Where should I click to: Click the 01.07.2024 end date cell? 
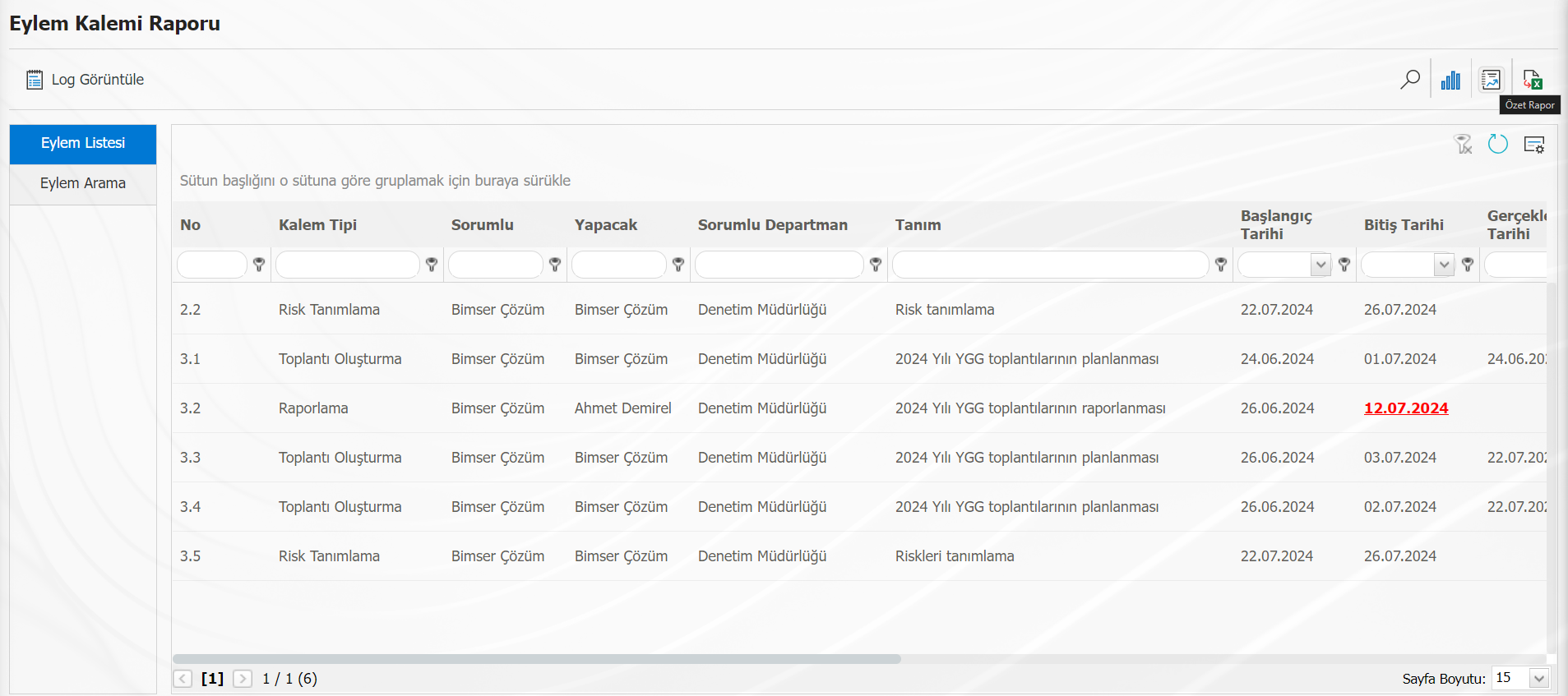1400,359
